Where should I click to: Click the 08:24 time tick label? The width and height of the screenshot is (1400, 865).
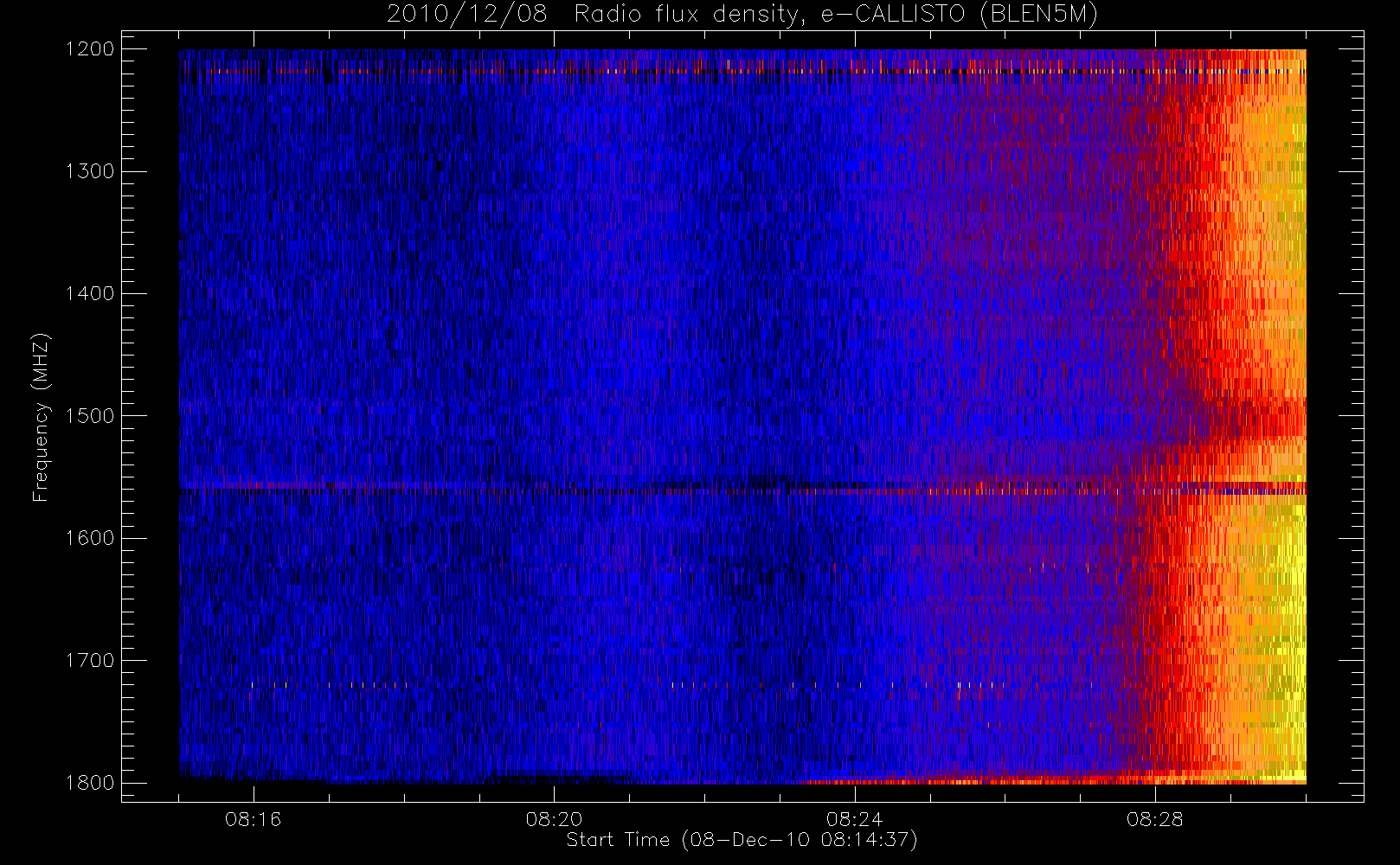[854, 819]
